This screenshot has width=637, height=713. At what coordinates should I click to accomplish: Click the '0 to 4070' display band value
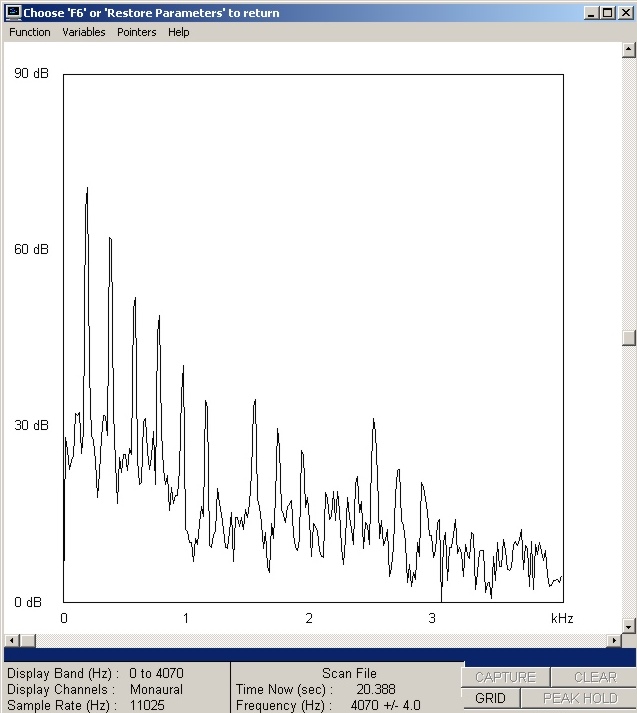pyautogui.click(x=156, y=673)
